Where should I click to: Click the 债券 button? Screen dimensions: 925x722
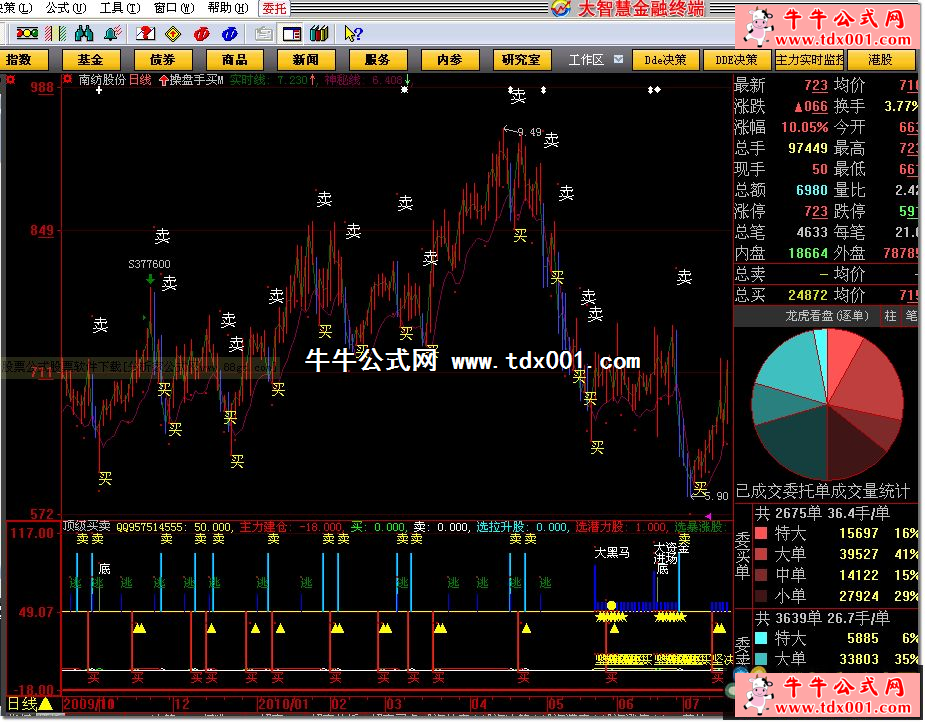(x=163, y=60)
